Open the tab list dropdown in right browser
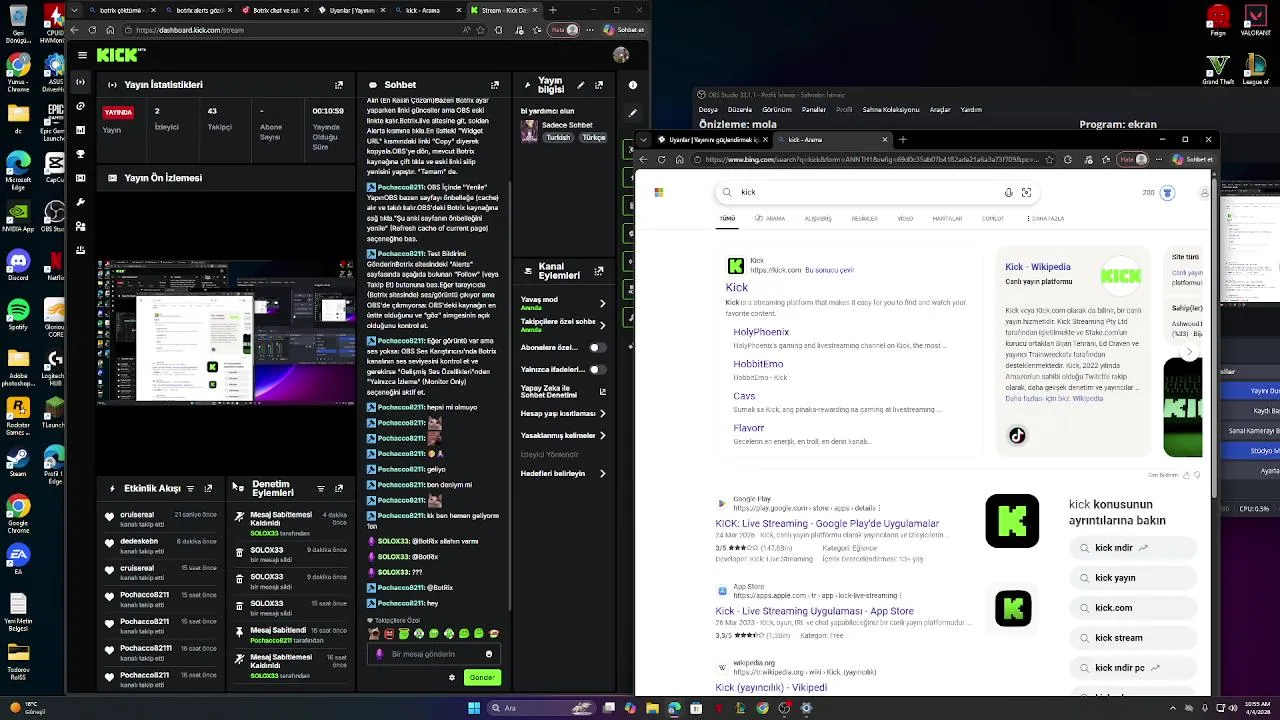1280x720 pixels. [x=644, y=140]
